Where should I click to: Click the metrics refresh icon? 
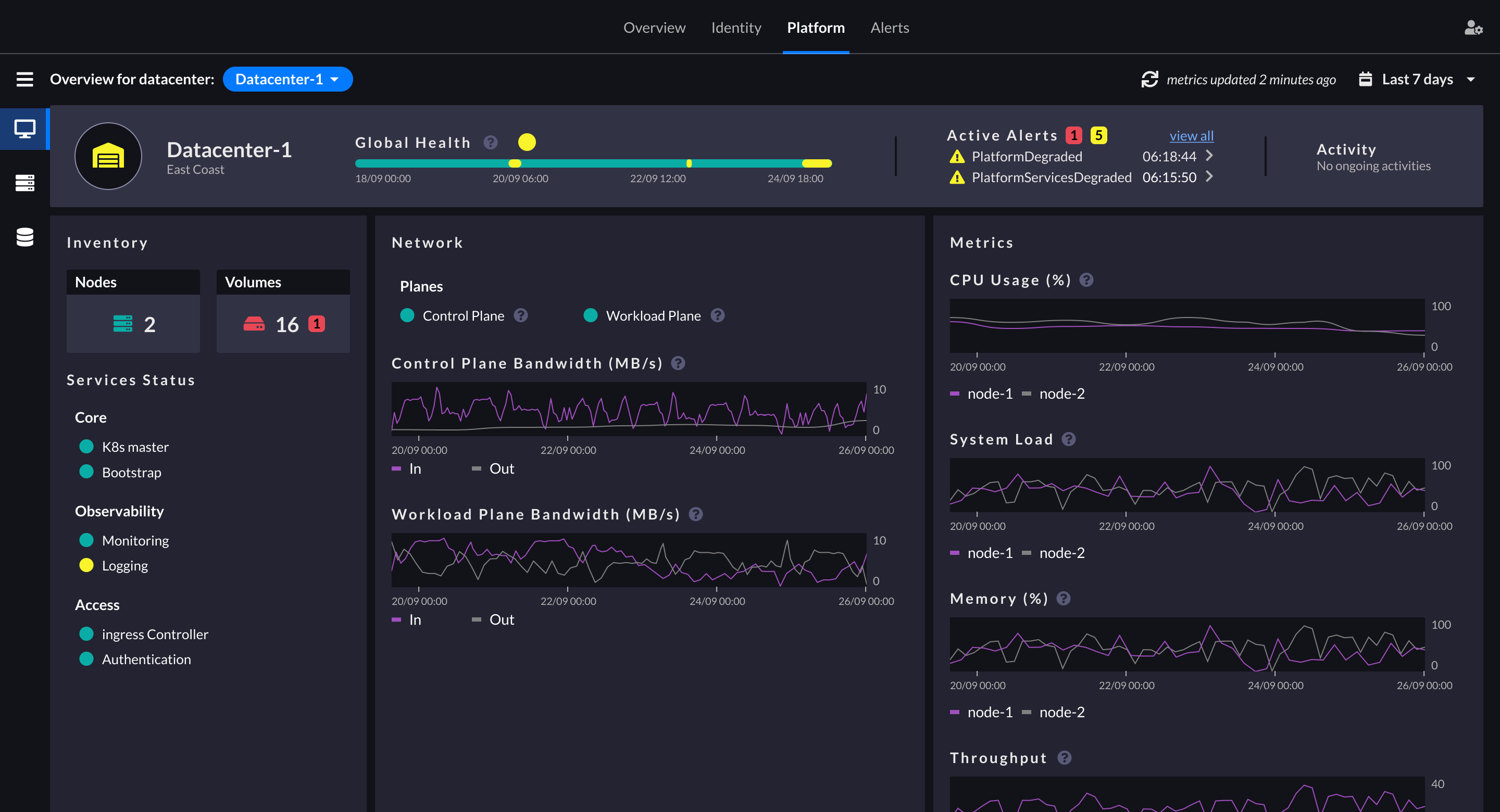click(x=1150, y=79)
